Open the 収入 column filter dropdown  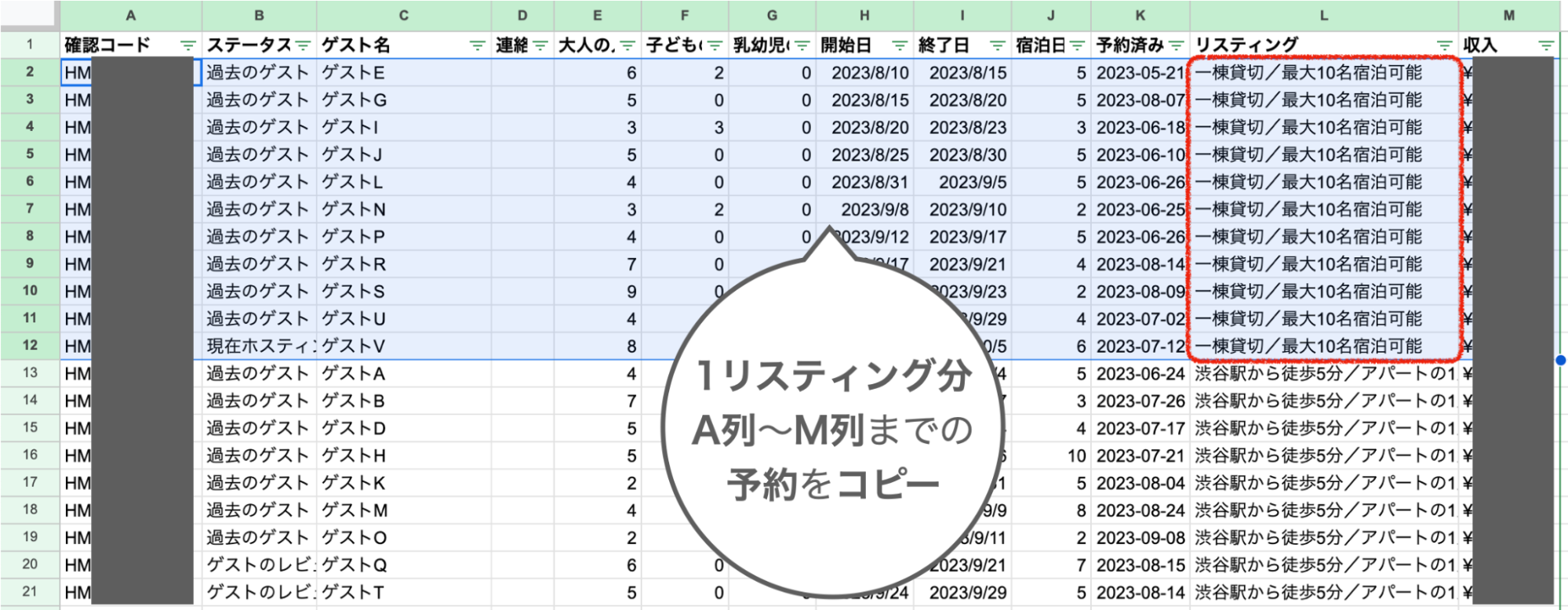pos(1545,45)
